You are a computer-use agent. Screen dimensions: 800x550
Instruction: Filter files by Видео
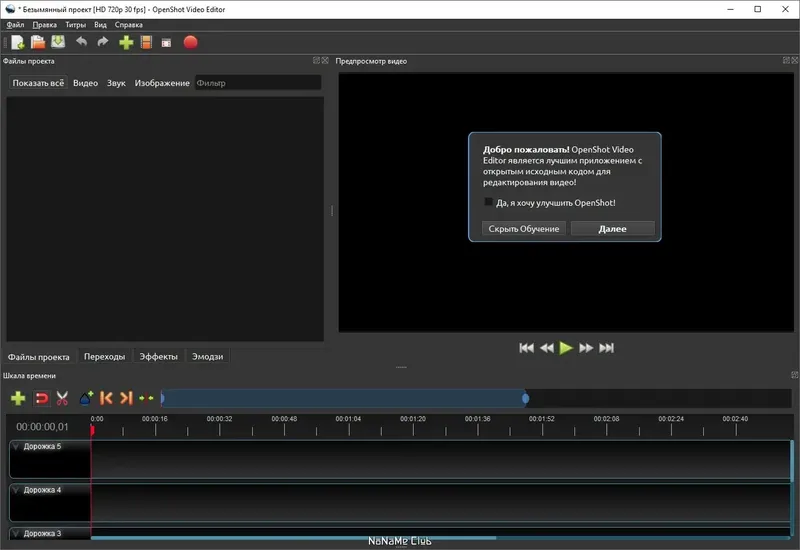85,83
